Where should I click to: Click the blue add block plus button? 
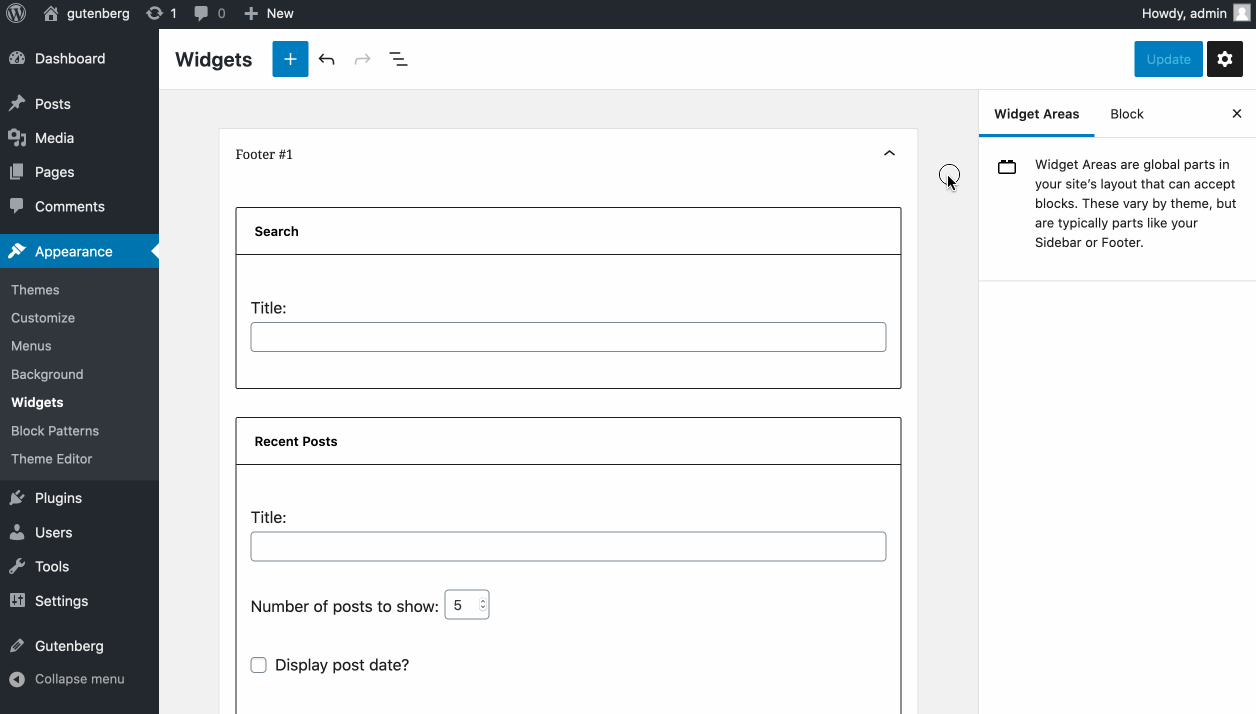[290, 59]
